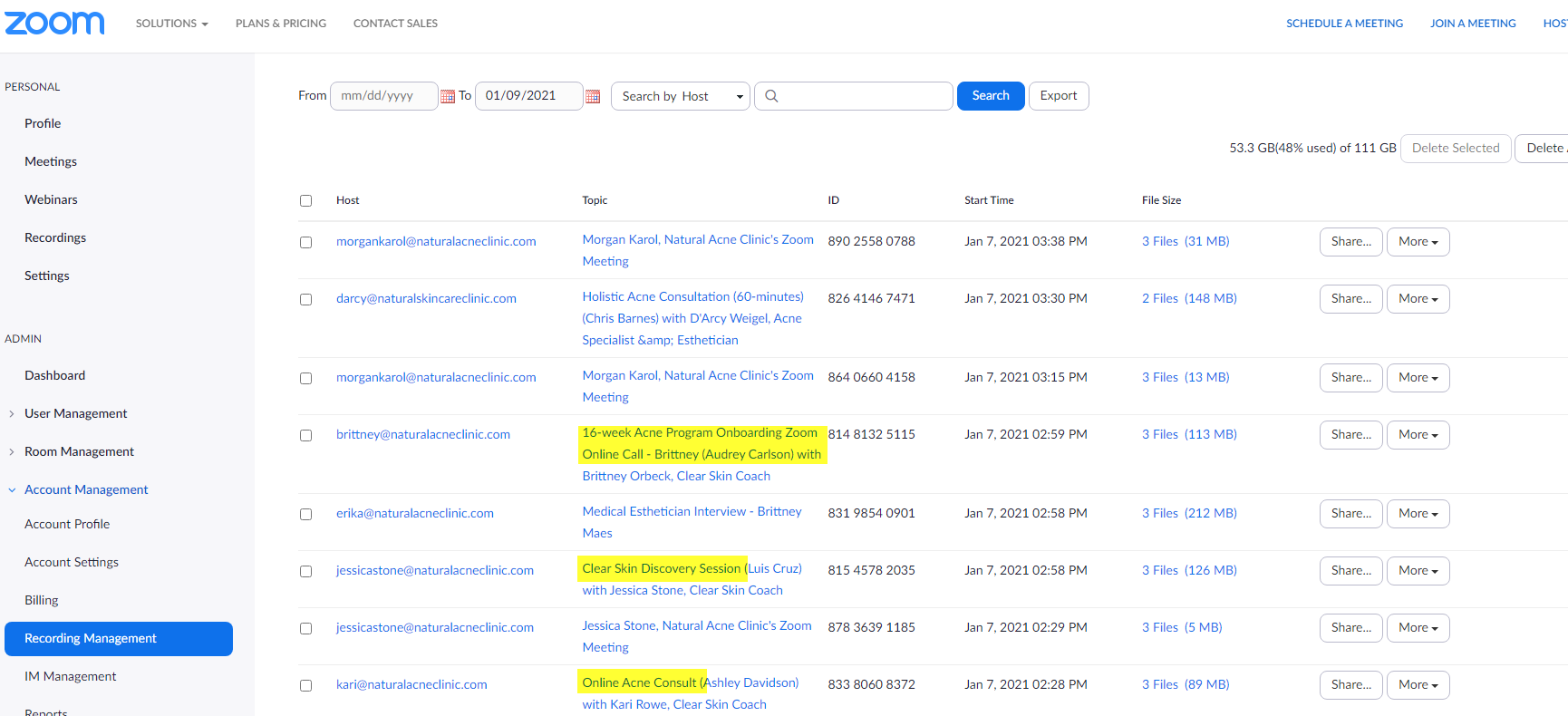Click the To date field 01/09/2021
The width and height of the screenshot is (1568, 716).
529,96
